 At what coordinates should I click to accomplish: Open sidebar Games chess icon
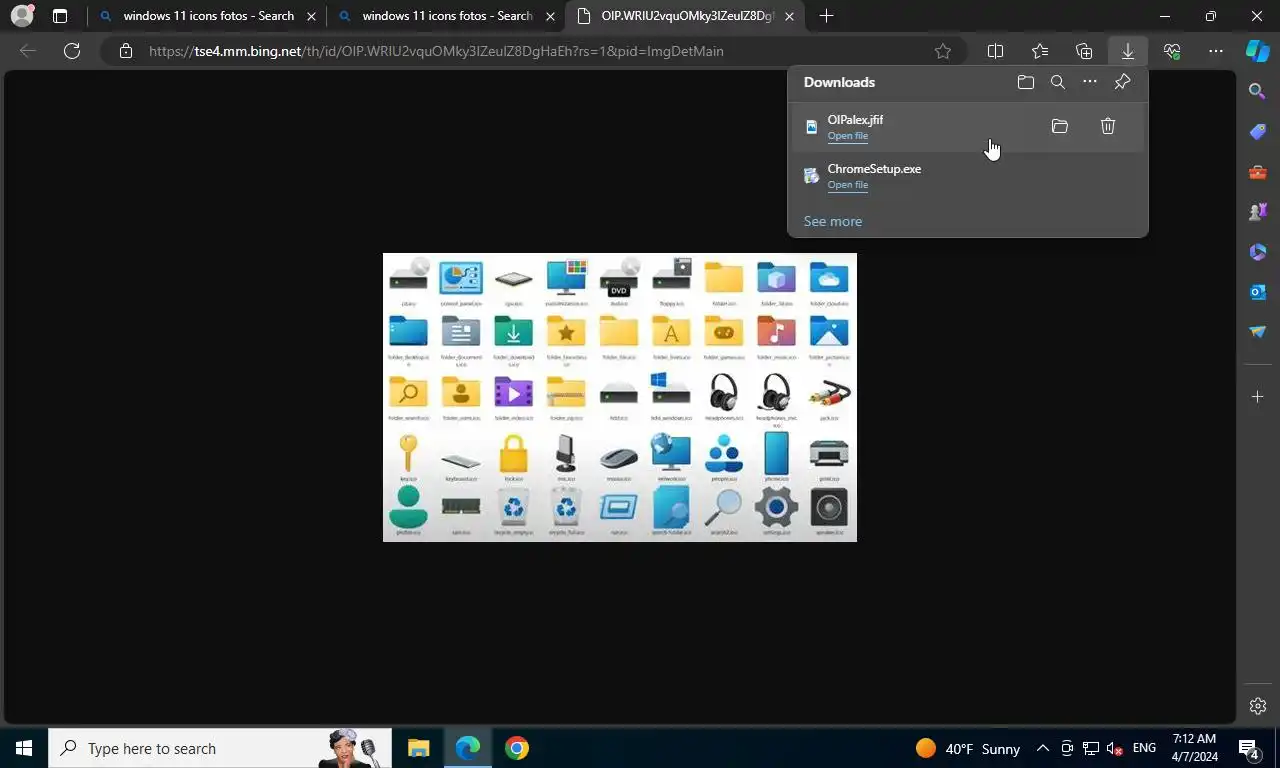[x=1258, y=212]
